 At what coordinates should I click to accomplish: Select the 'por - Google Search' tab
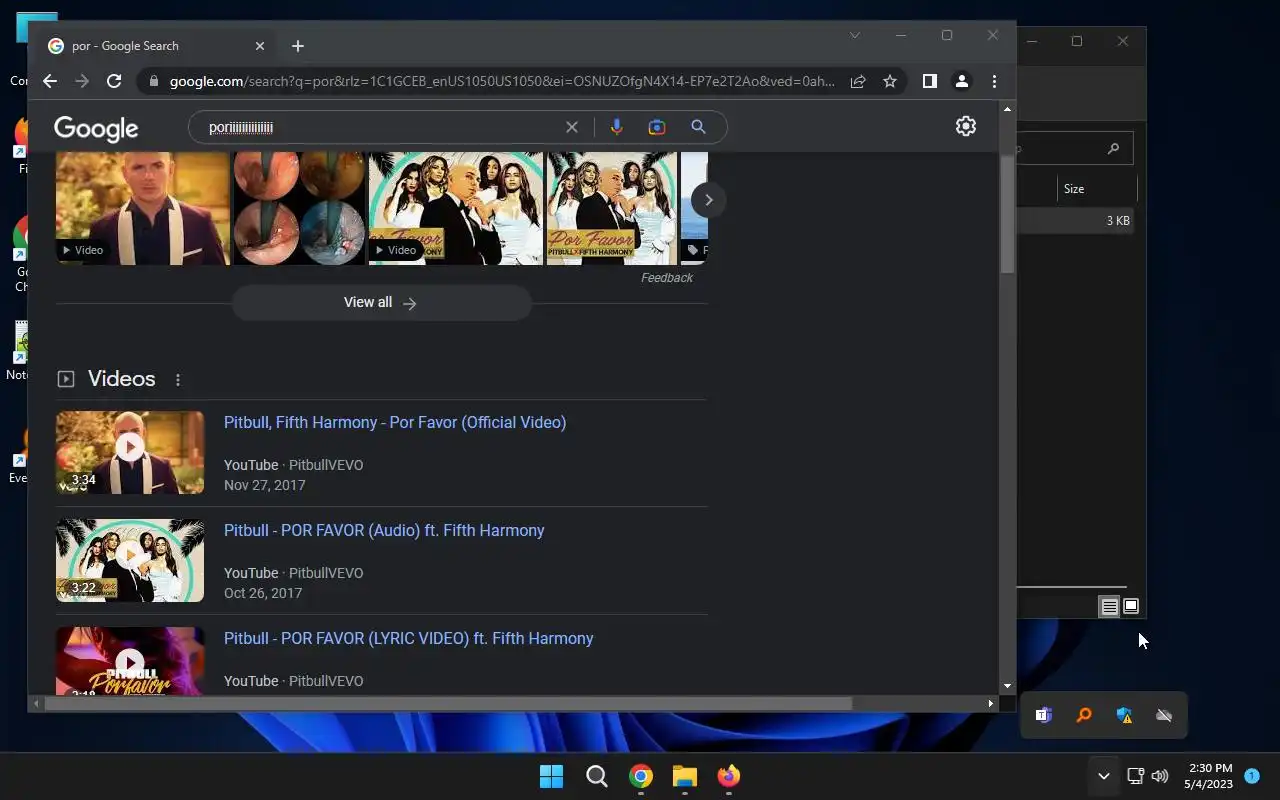(x=155, y=46)
